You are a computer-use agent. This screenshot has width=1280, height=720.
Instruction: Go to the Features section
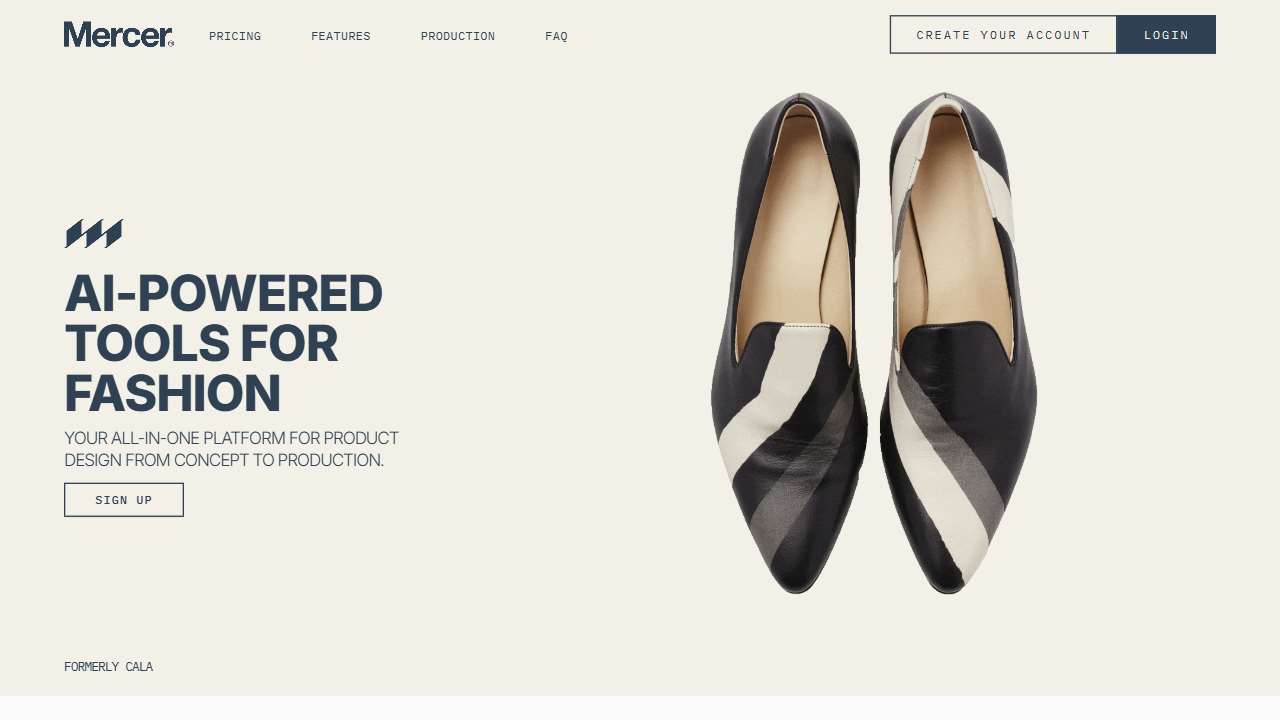click(x=341, y=36)
